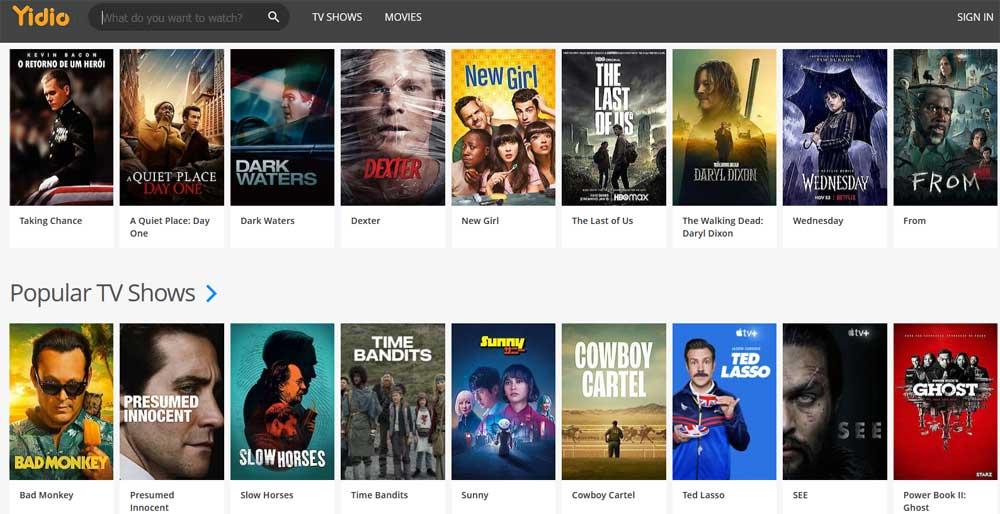Open the Popular TV Shows heading
Viewport: 1000px width, 514px height.
tap(102, 293)
